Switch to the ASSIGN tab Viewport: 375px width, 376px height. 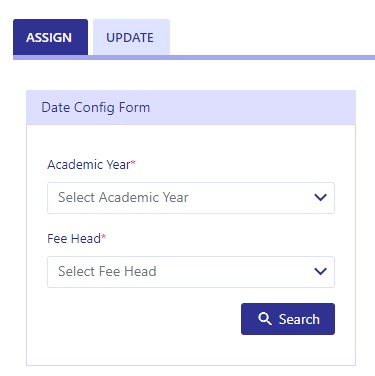click(50, 37)
